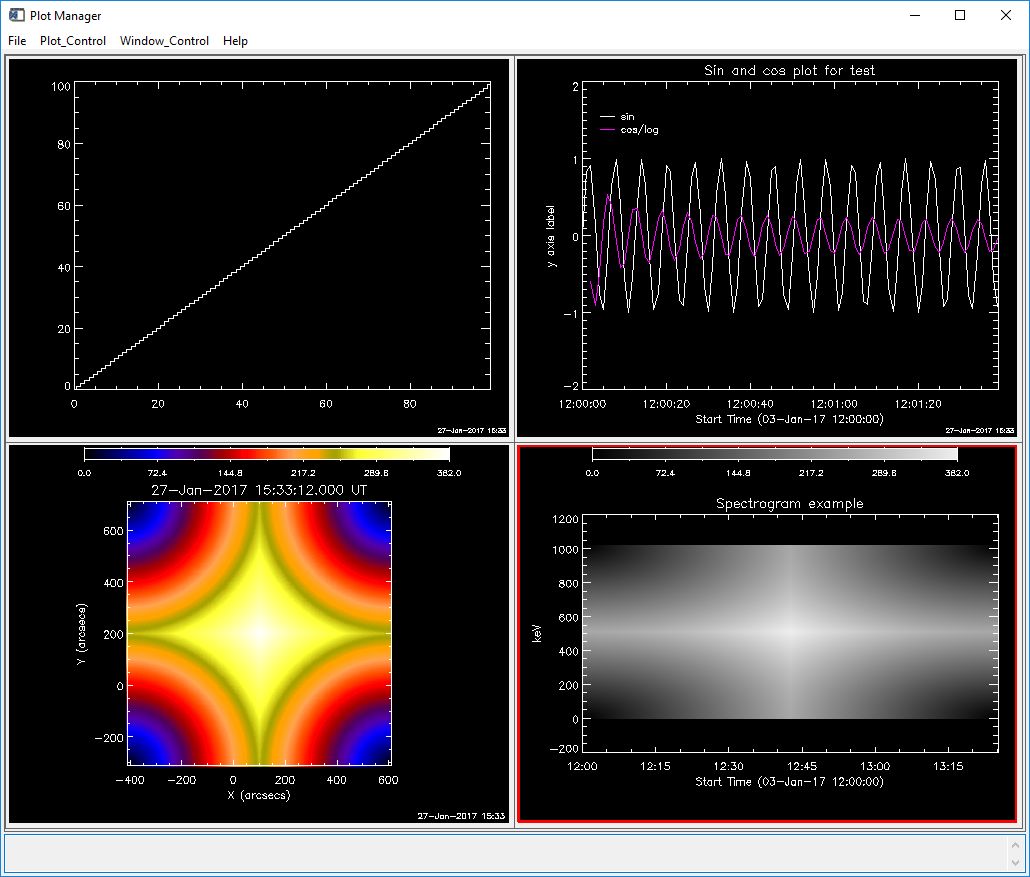The width and height of the screenshot is (1030, 877).
Task: Open the Window_Control menu
Action: pos(164,41)
